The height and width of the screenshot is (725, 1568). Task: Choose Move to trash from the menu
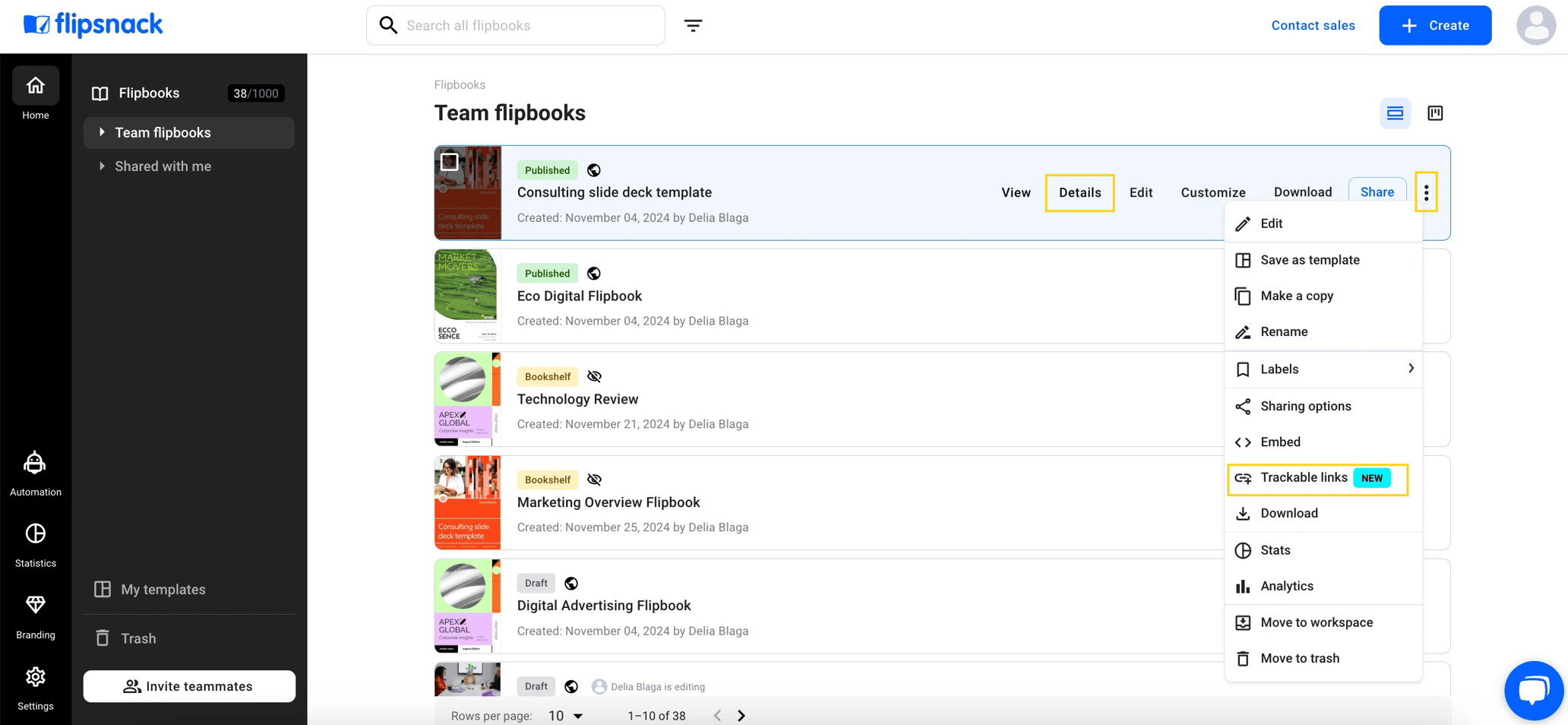(x=1299, y=658)
